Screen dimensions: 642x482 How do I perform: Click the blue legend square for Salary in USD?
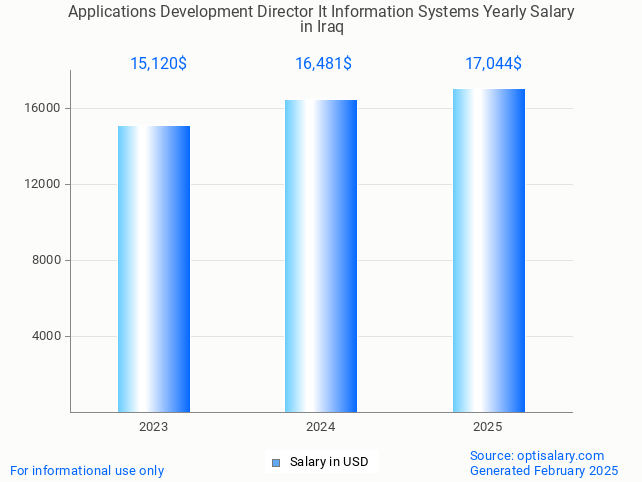click(276, 463)
